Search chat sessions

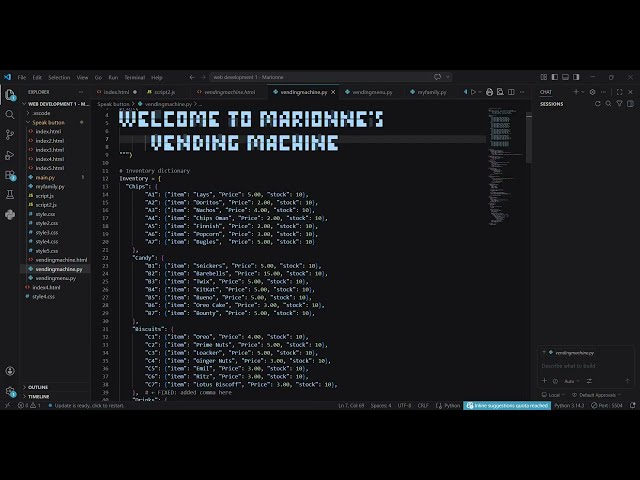tap(609, 104)
